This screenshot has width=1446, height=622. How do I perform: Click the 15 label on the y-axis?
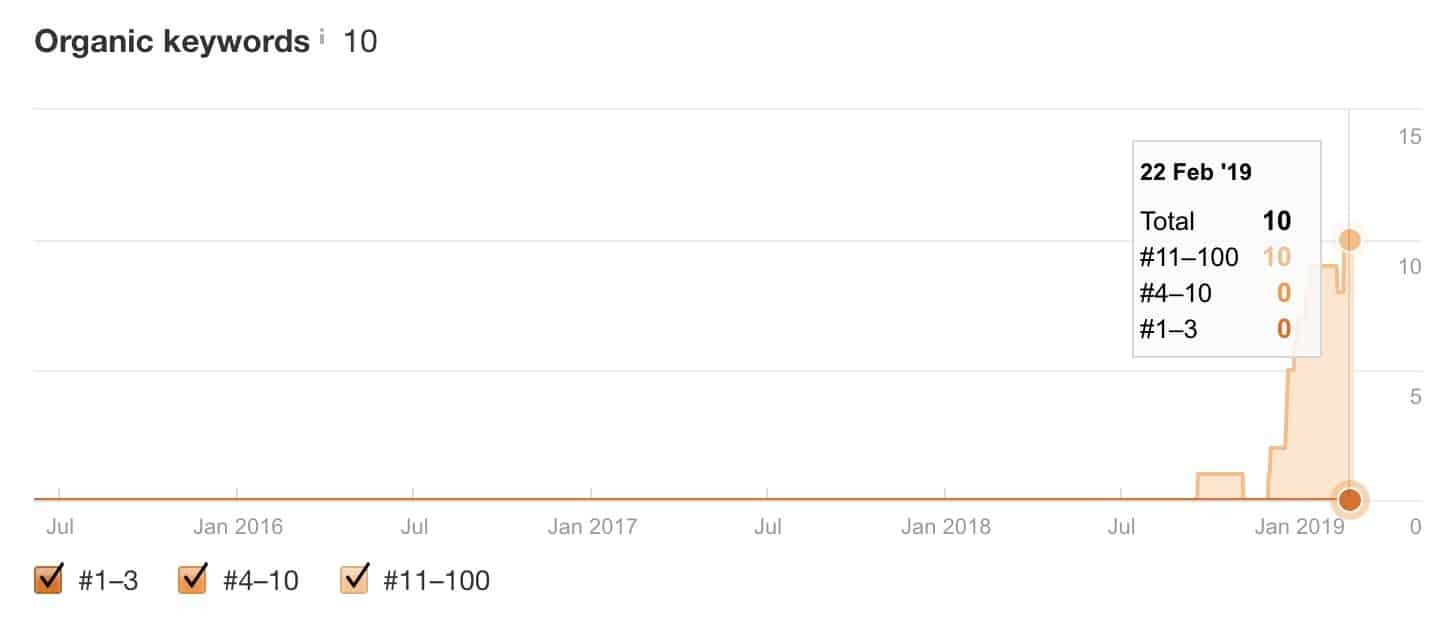point(1409,136)
